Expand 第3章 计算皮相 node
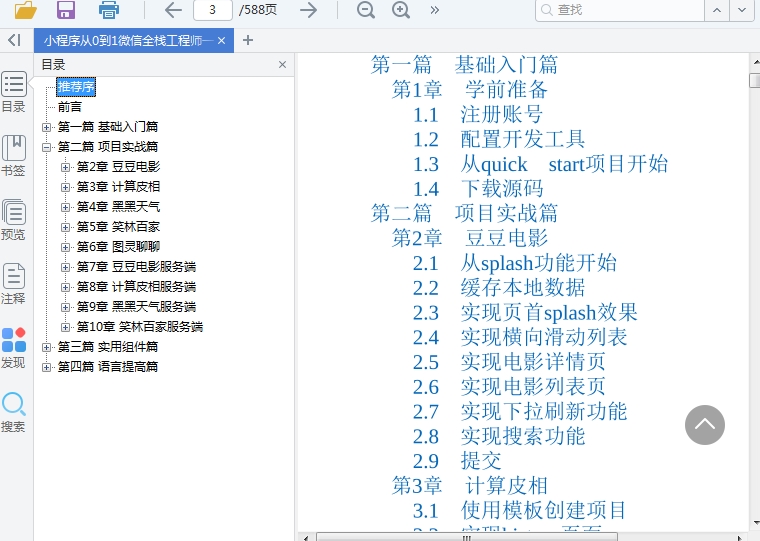This screenshot has height=541, width=760. point(65,187)
